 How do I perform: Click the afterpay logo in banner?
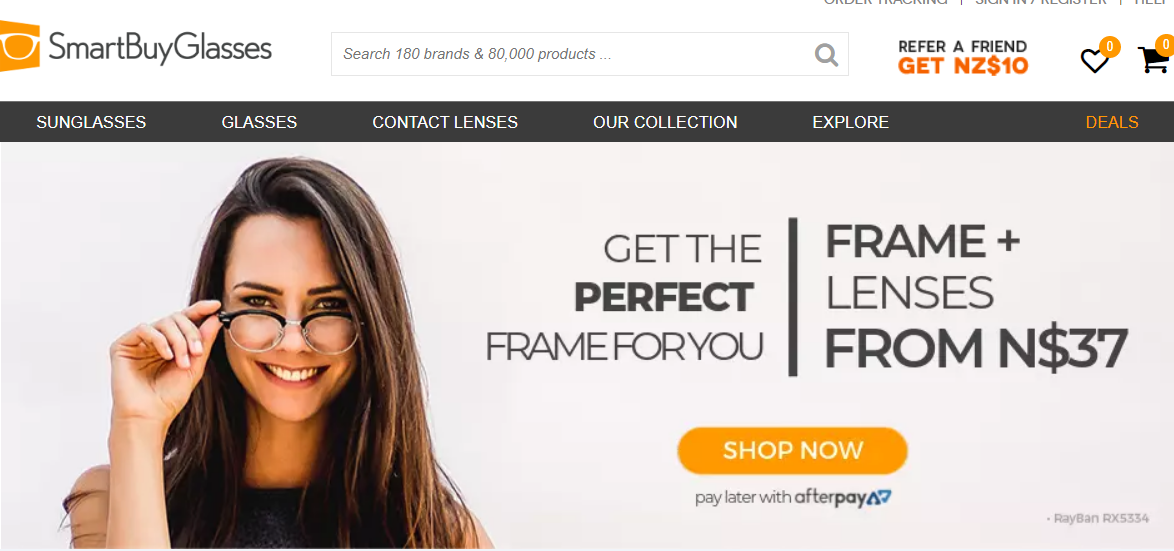pyautogui.click(x=843, y=497)
